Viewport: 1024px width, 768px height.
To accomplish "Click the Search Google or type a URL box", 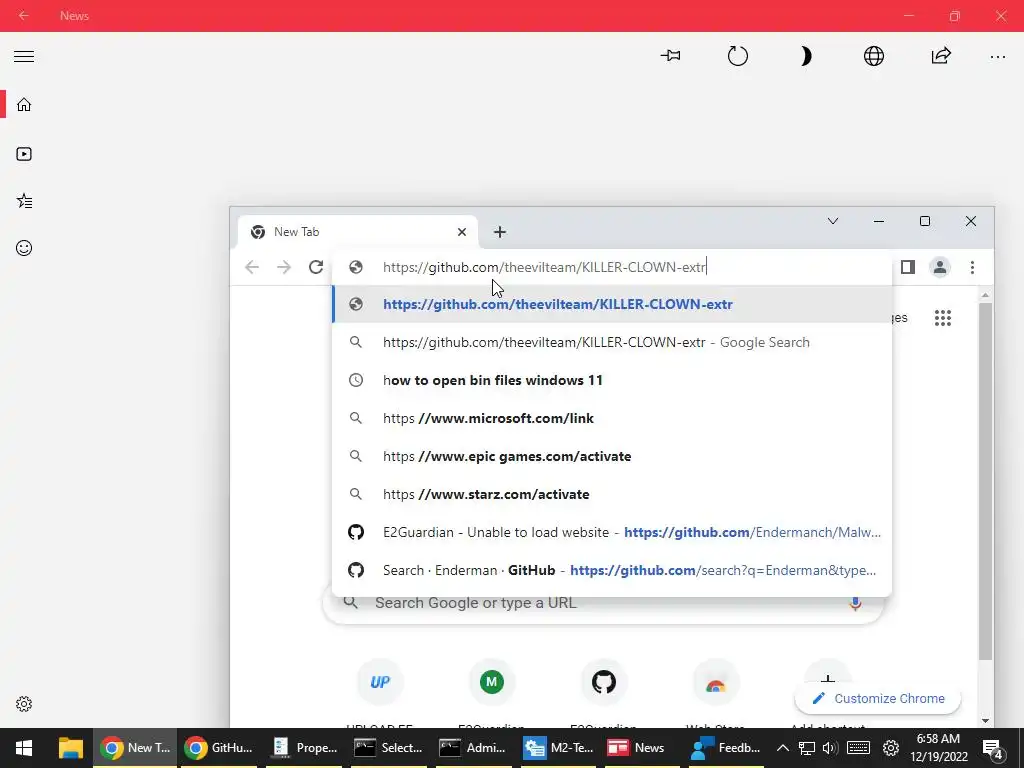I will [x=603, y=603].
